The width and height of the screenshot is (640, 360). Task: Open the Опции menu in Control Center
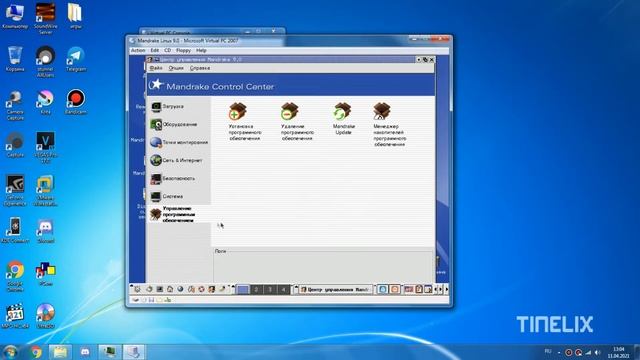coord(176,68)
